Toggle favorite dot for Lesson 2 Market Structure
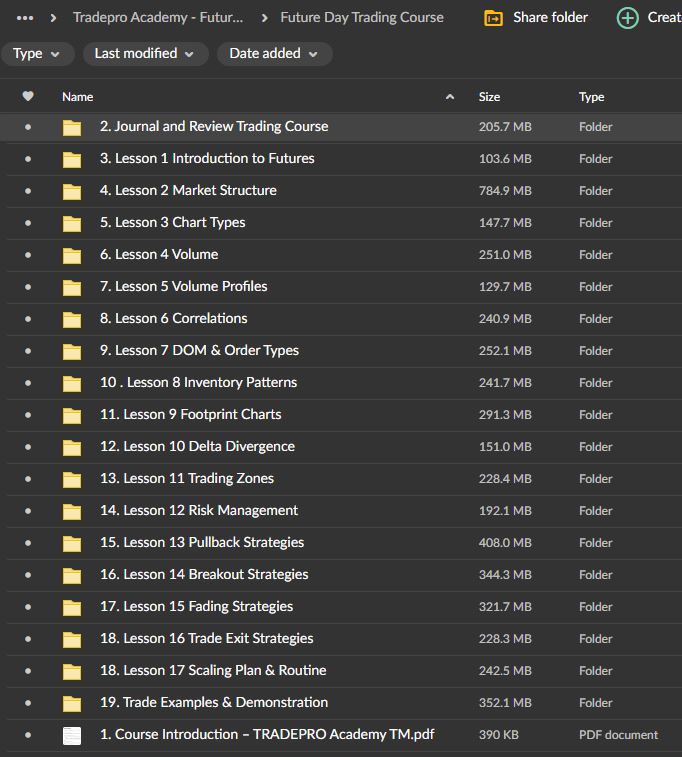Screen dimensions: 682x757 pos(28,191)
